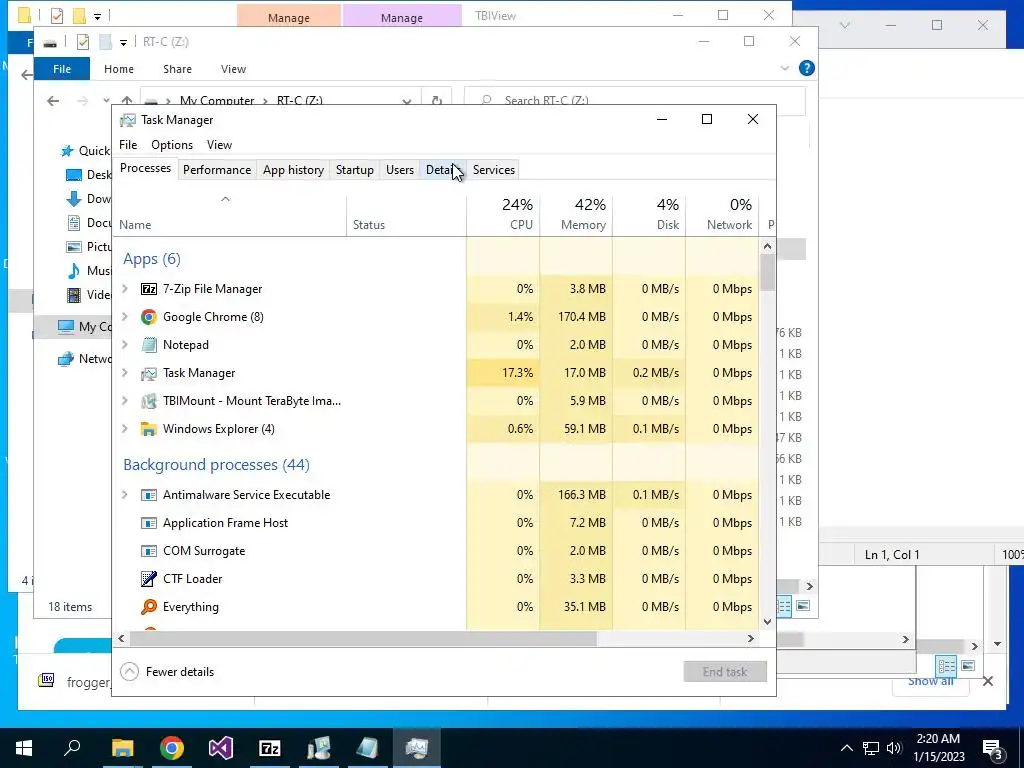
Task: Open File Explorer from taskbar
Action: click(122, 748)
